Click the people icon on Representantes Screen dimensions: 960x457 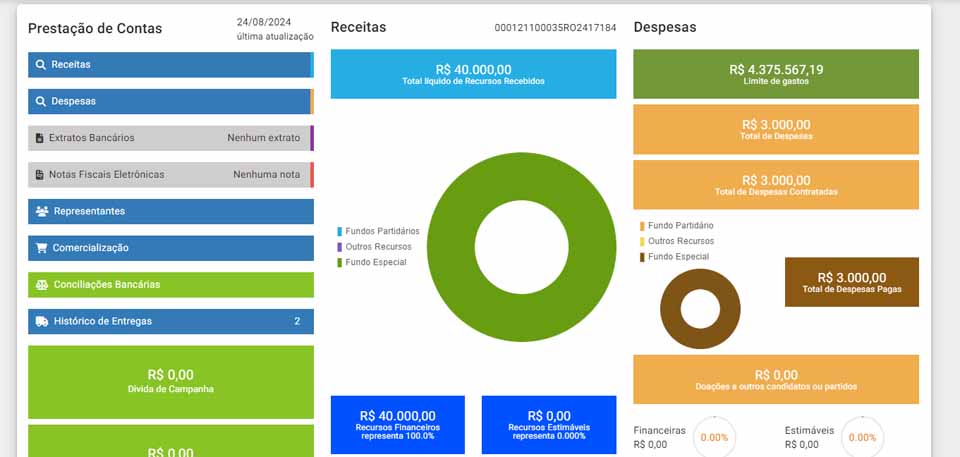pos(42,211)
